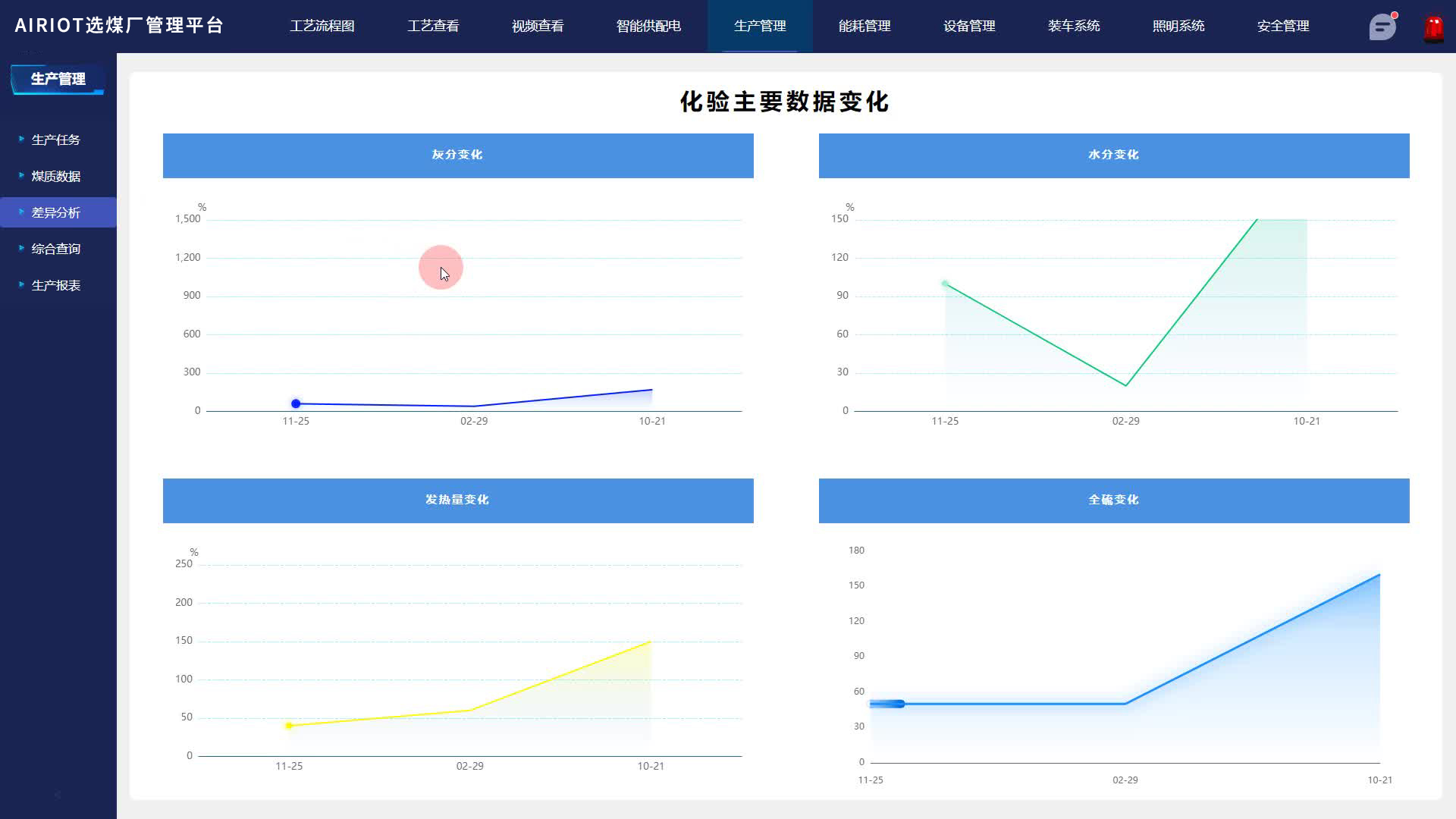Viewport: 1456px width, 819px height.
Task: Click 02-29 bend in 全硫变化 line
Action: pyautogui.click(x=1125, y=704)
